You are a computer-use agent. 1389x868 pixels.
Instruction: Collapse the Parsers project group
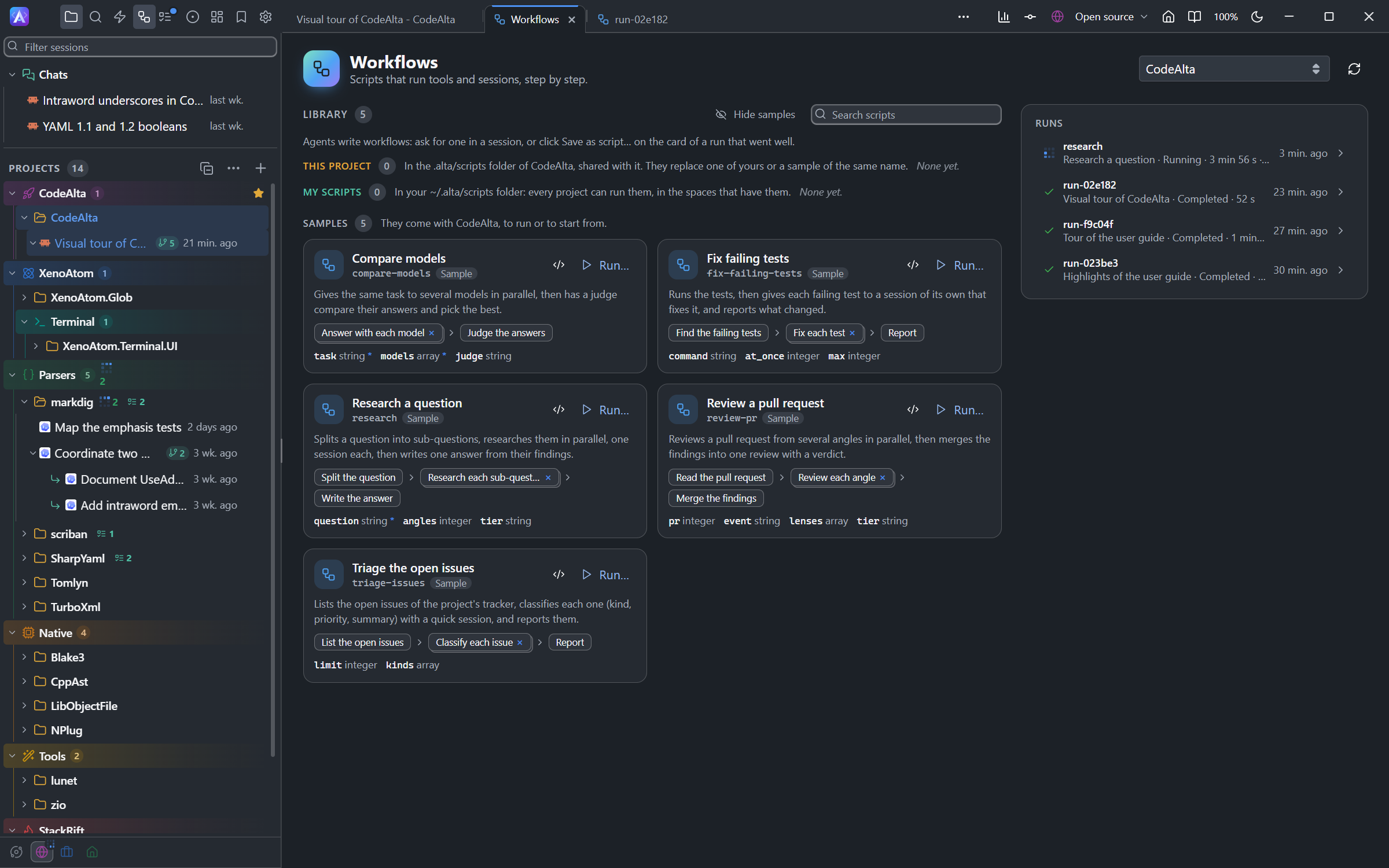point(12,375)
